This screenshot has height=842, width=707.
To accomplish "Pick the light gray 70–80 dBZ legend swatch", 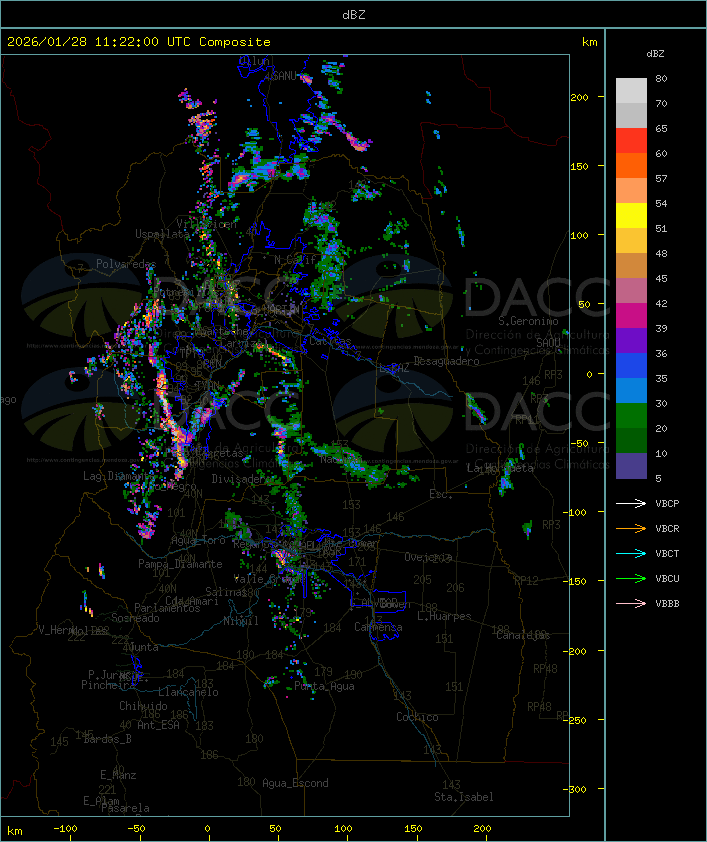I will 631,91.
